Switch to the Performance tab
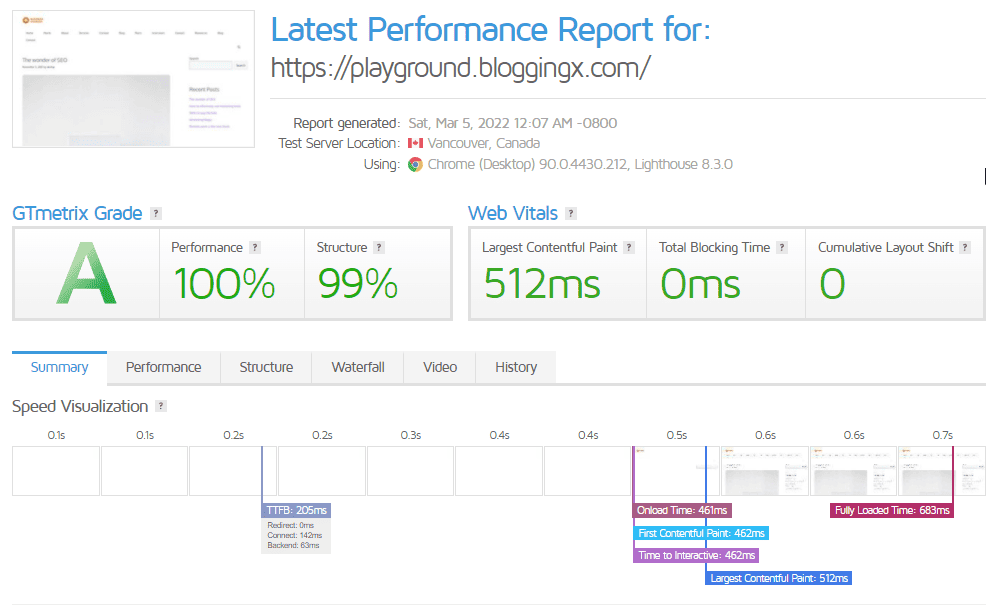The image size is (986, 610). click(x=163, y=367)
